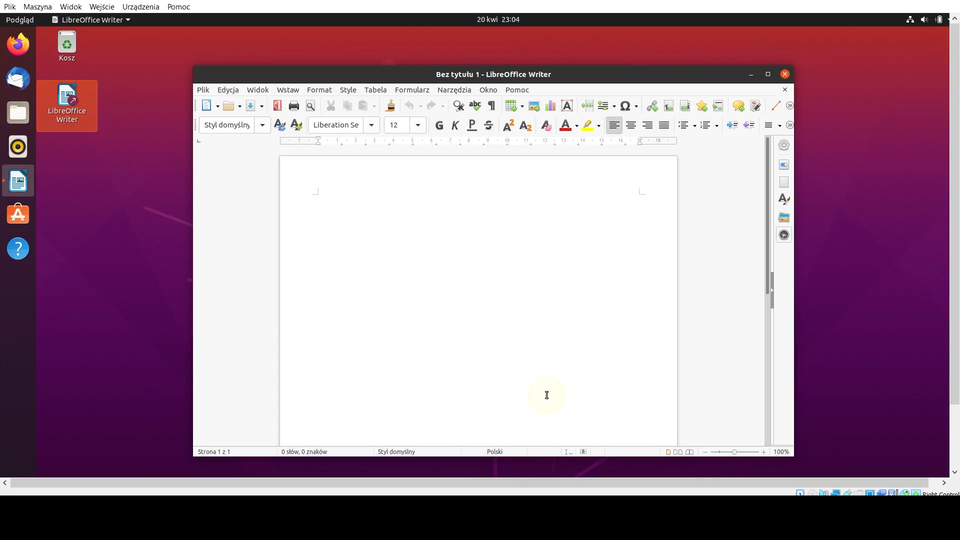Viewport: 960px width, 540px height.
Task: Click the word count in status bar
Action: coord(304,452)
